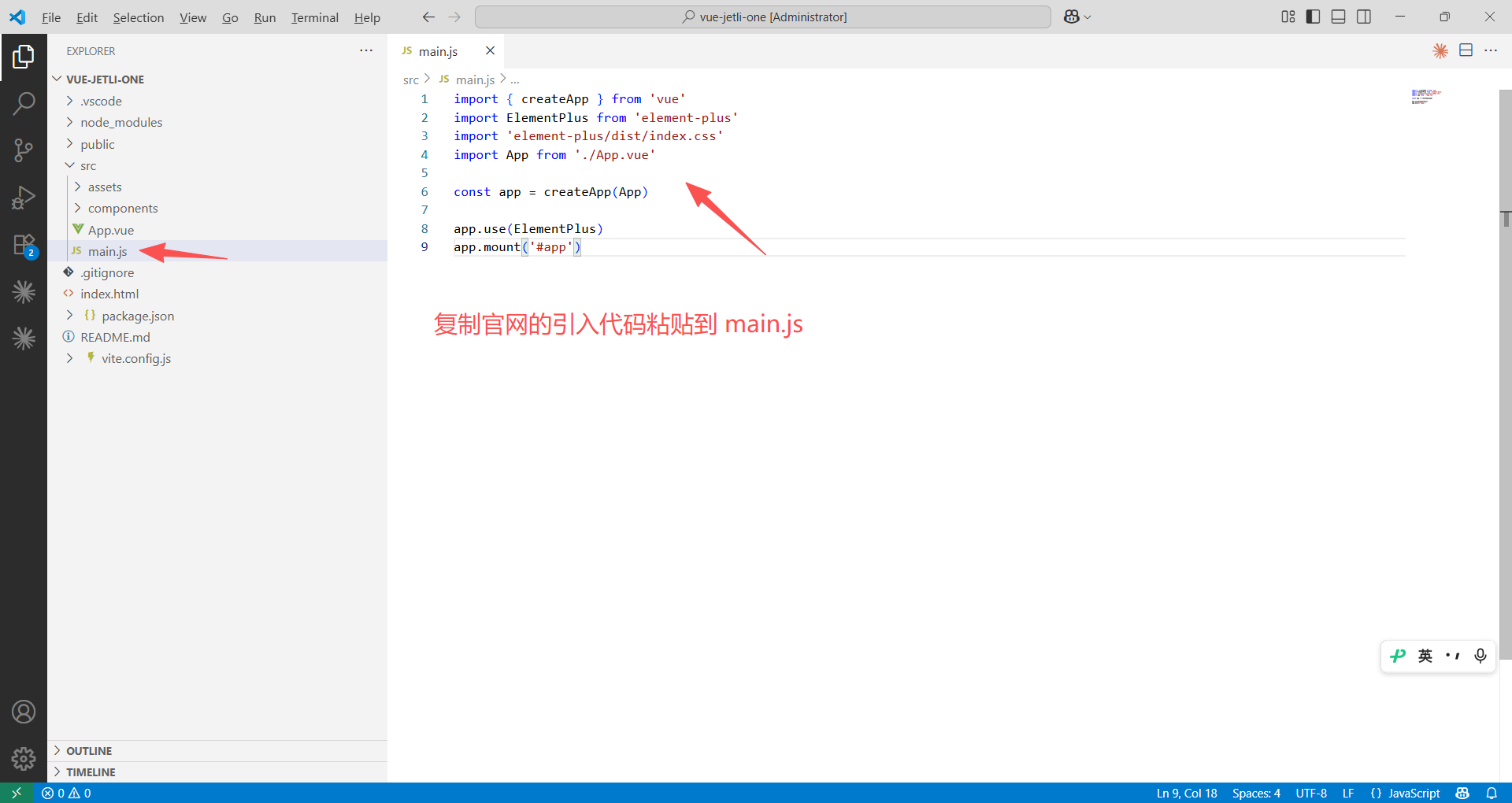Open the Selection menu
The image size is (1512, 803).
(139, 17)
